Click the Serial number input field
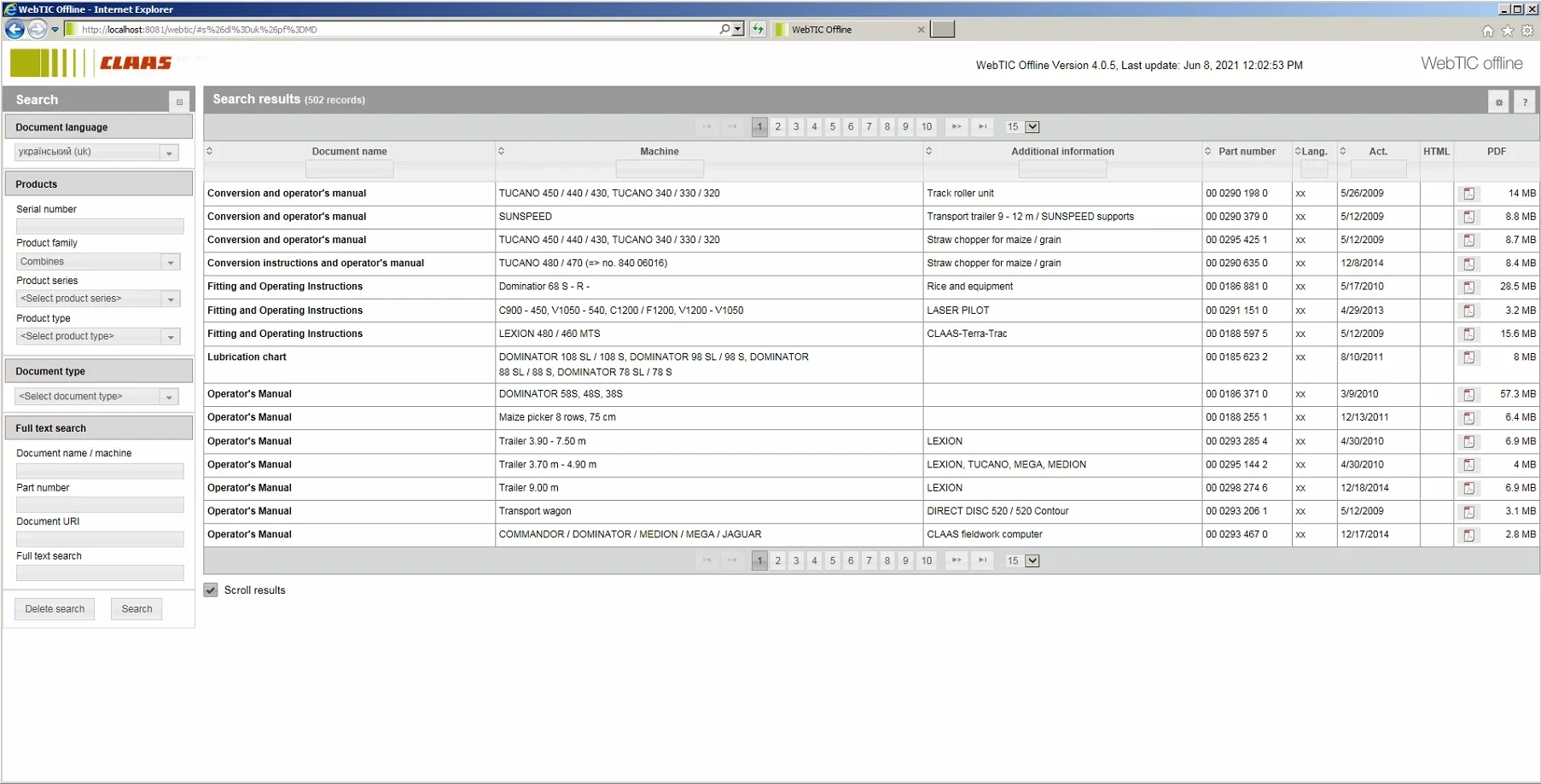The height and width of the screenshot is (784, 1541). click(100, 226)
